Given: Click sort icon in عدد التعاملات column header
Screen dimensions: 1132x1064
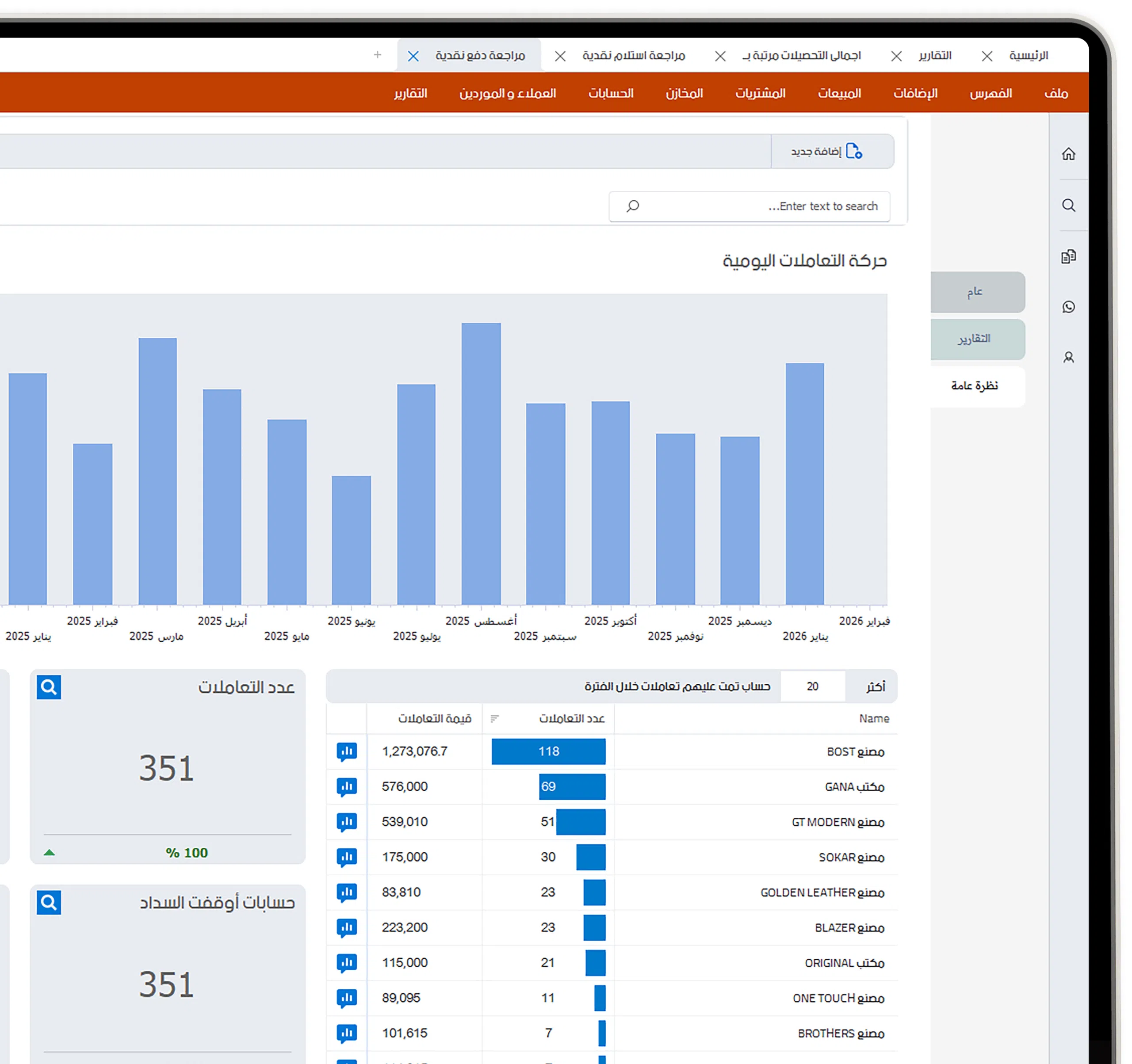Looking at the screenshot, I should tap(494, 718).
